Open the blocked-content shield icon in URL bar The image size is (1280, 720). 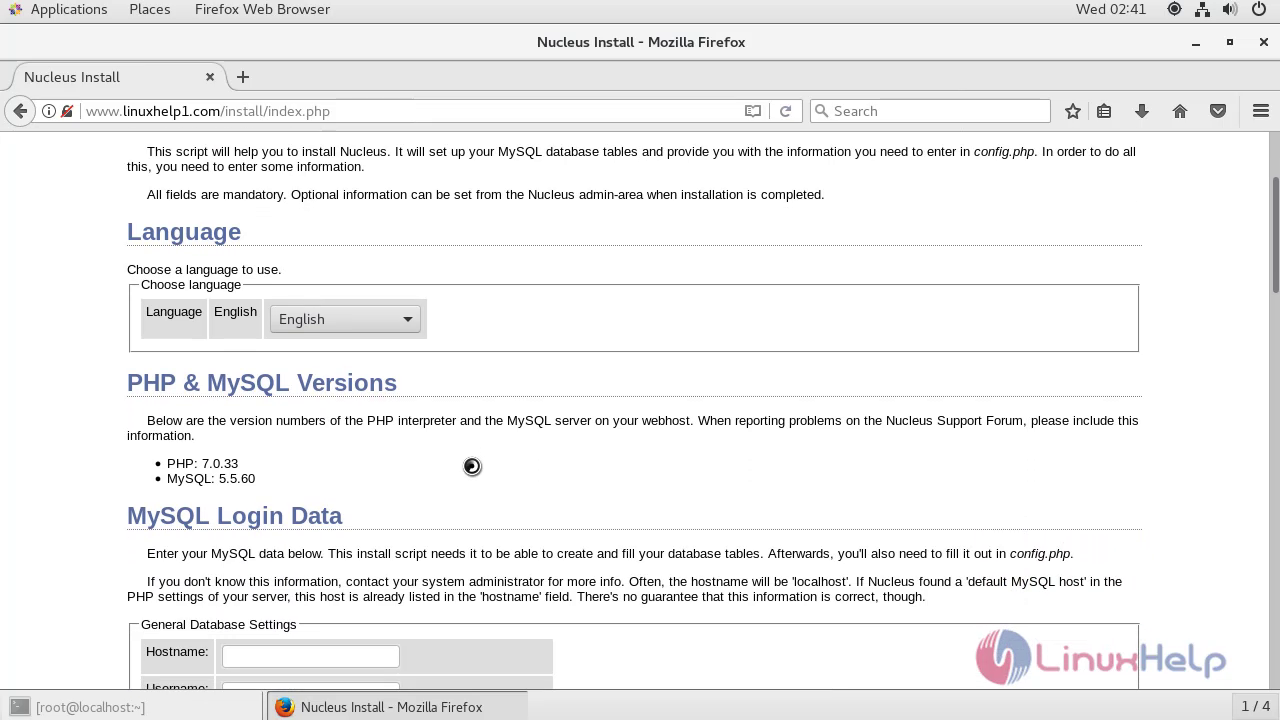coord(67,111)
